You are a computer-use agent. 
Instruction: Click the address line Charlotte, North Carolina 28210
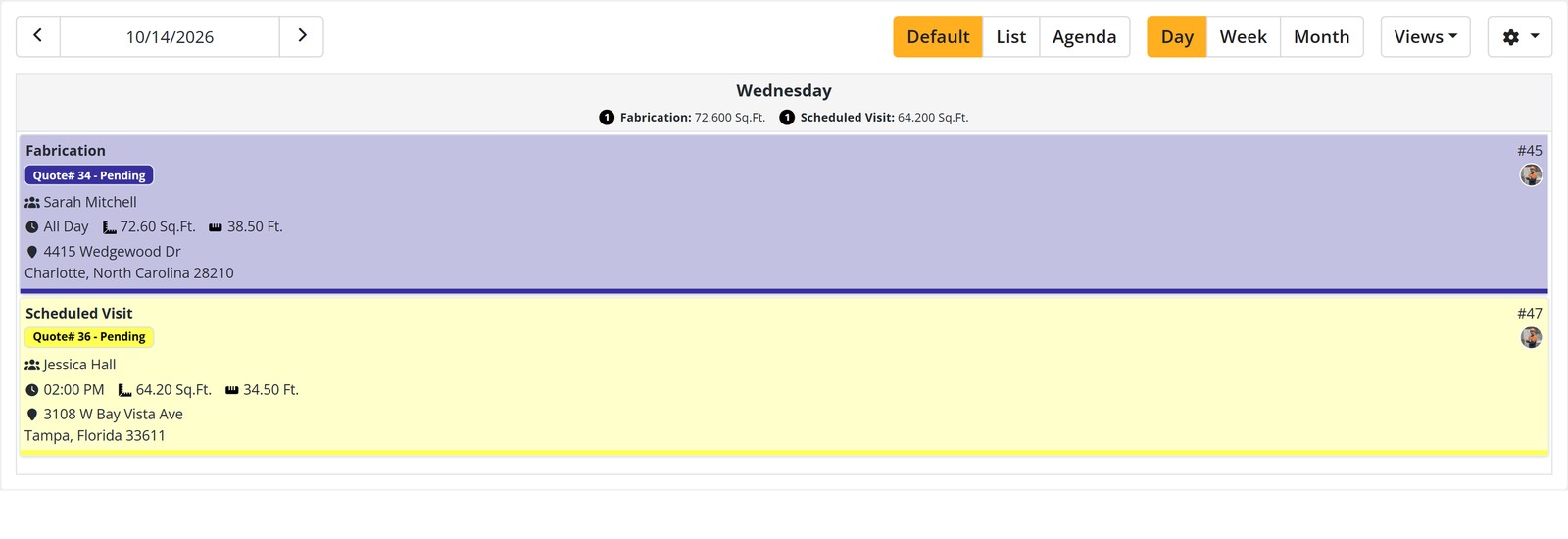[x=129, y=273]
